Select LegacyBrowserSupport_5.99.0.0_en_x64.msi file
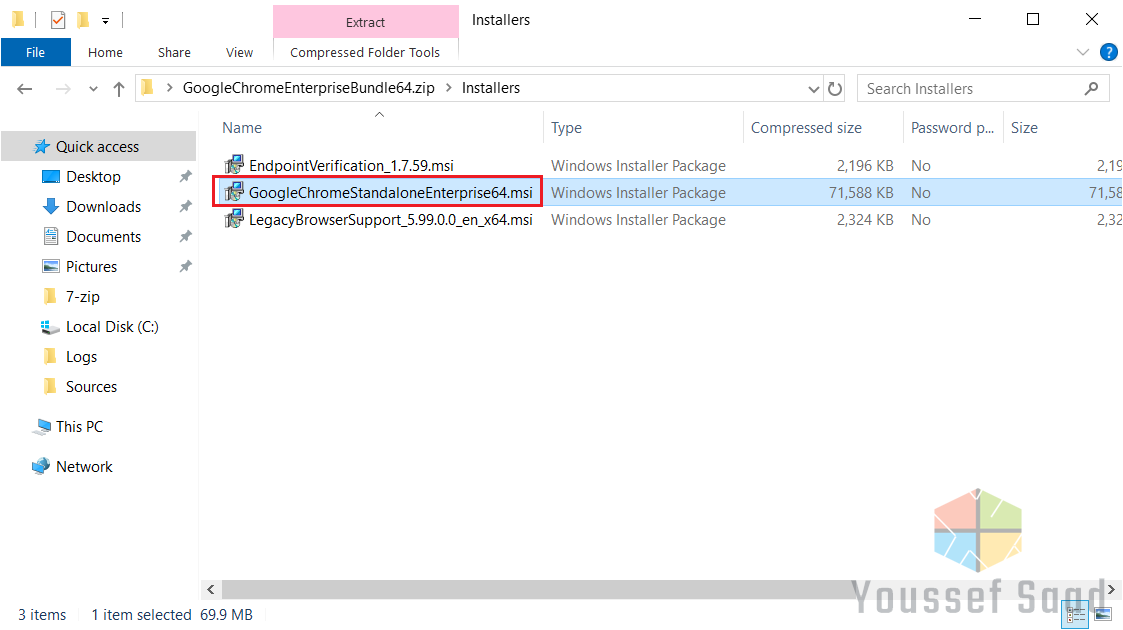Screen dimensions: 1123x630 click(x=390, y=220)
